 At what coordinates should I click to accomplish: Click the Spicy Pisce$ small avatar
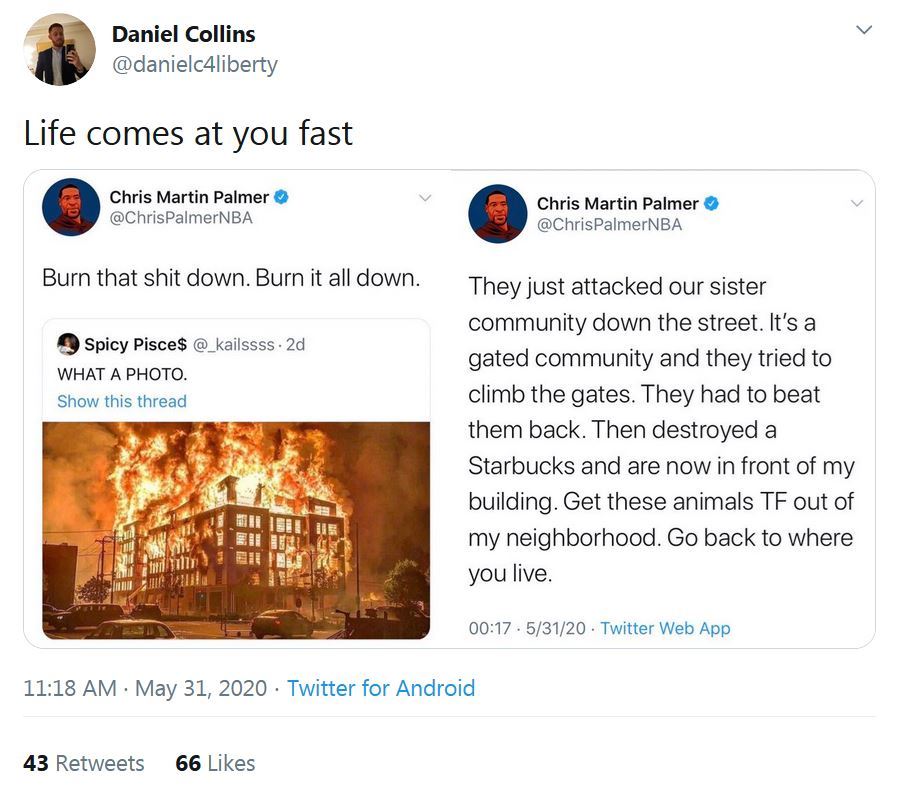pyautogui.click(x=68, y=344)
